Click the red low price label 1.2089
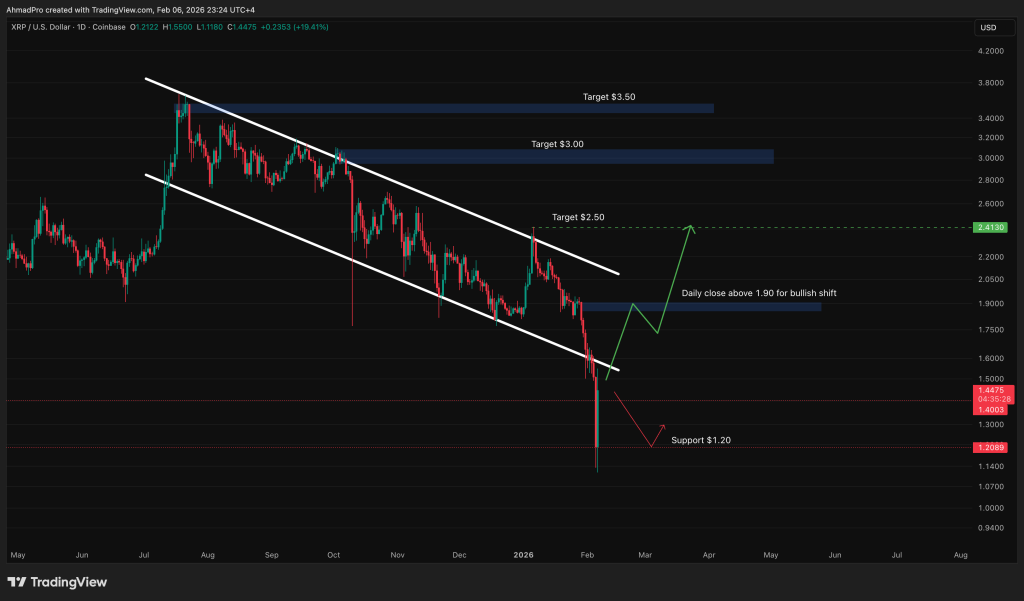Image resolution: width=1024 pixels, height=601 pixels. [990, 448]
